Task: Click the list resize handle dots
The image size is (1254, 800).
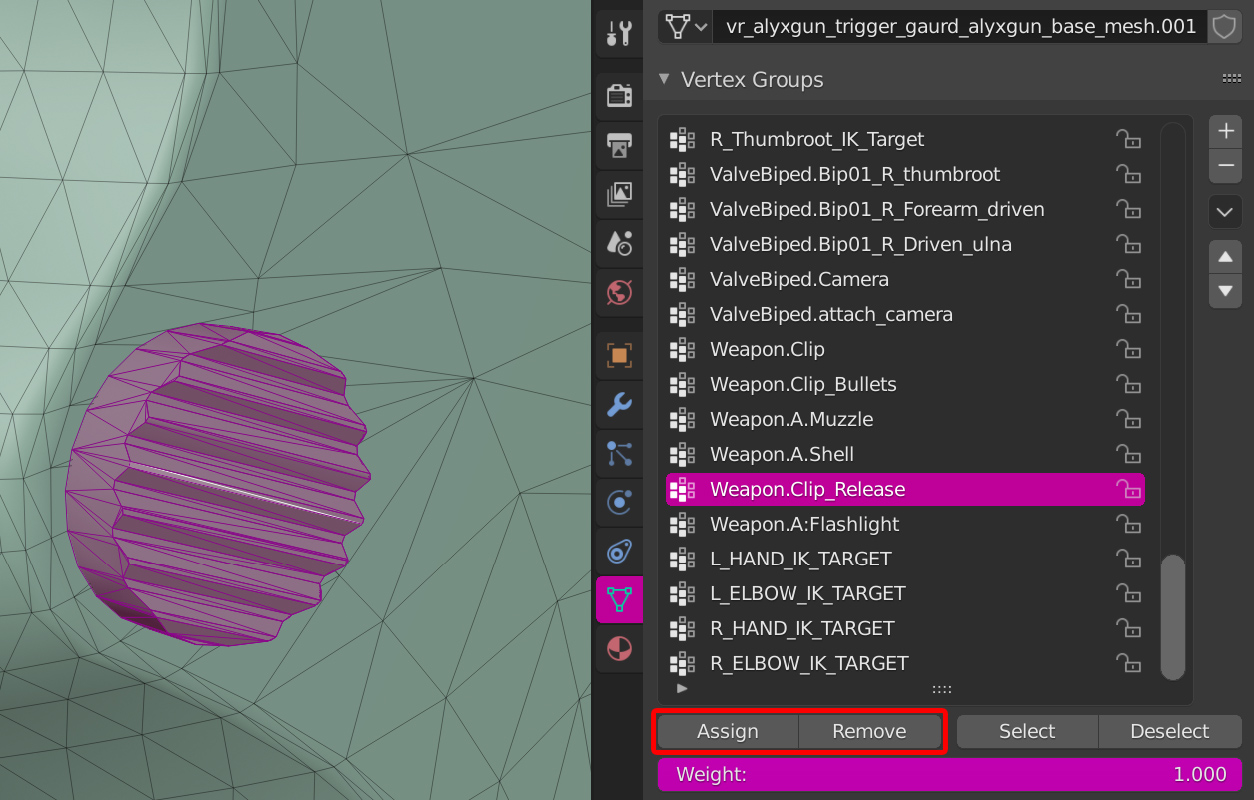Action: pyautogui.click(x=941, y=689)
